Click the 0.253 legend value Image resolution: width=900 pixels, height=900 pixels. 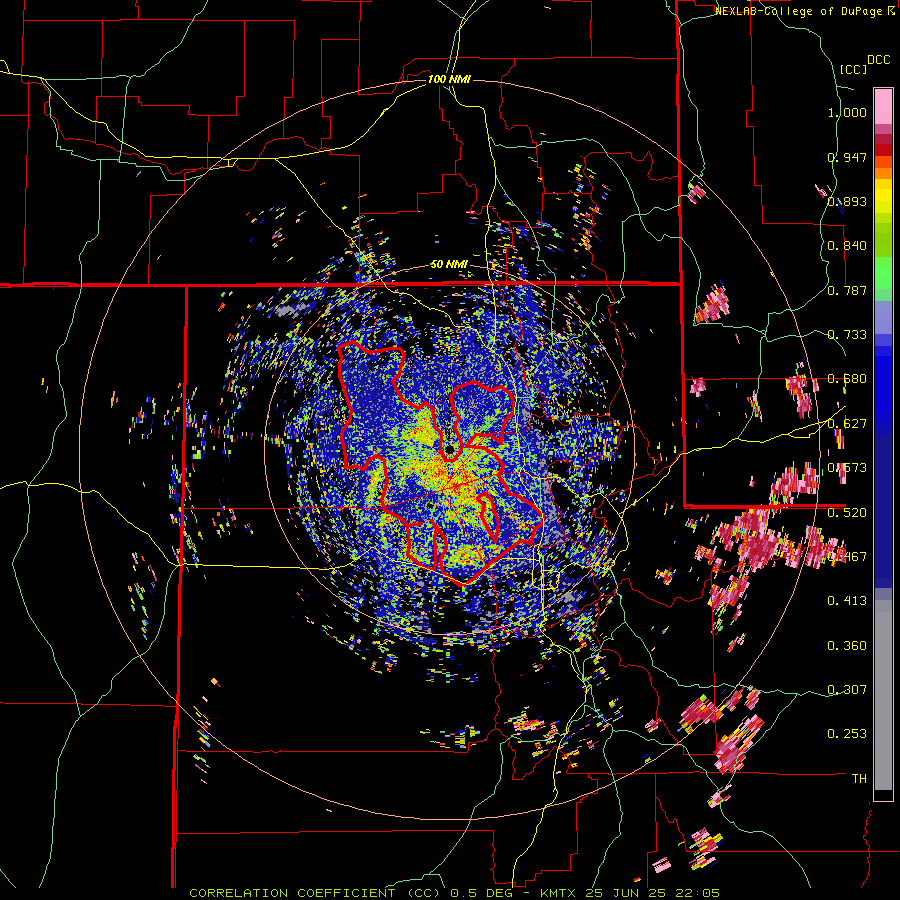tap(847, 734)
